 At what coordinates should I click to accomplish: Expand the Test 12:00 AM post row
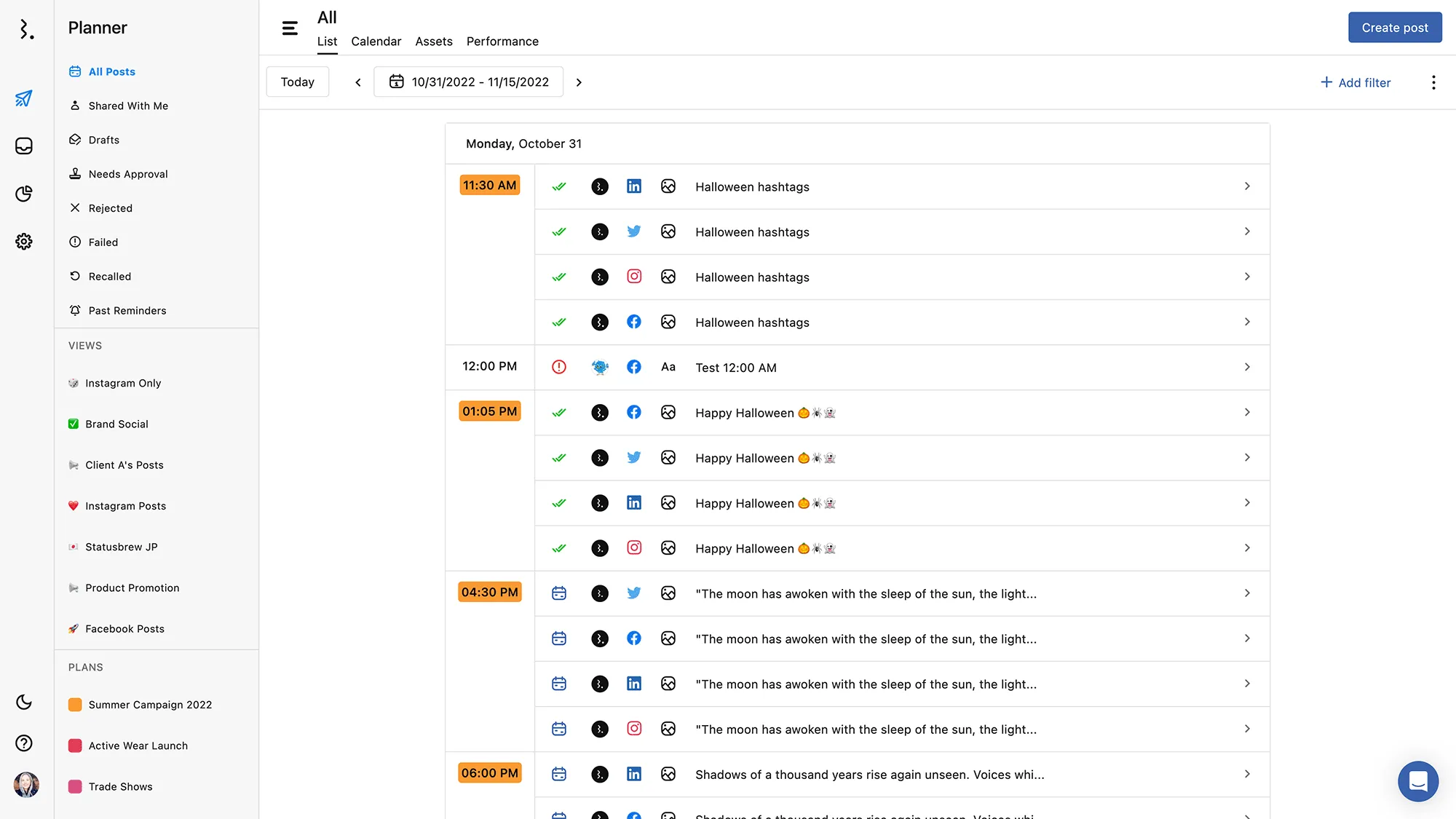1247,367
